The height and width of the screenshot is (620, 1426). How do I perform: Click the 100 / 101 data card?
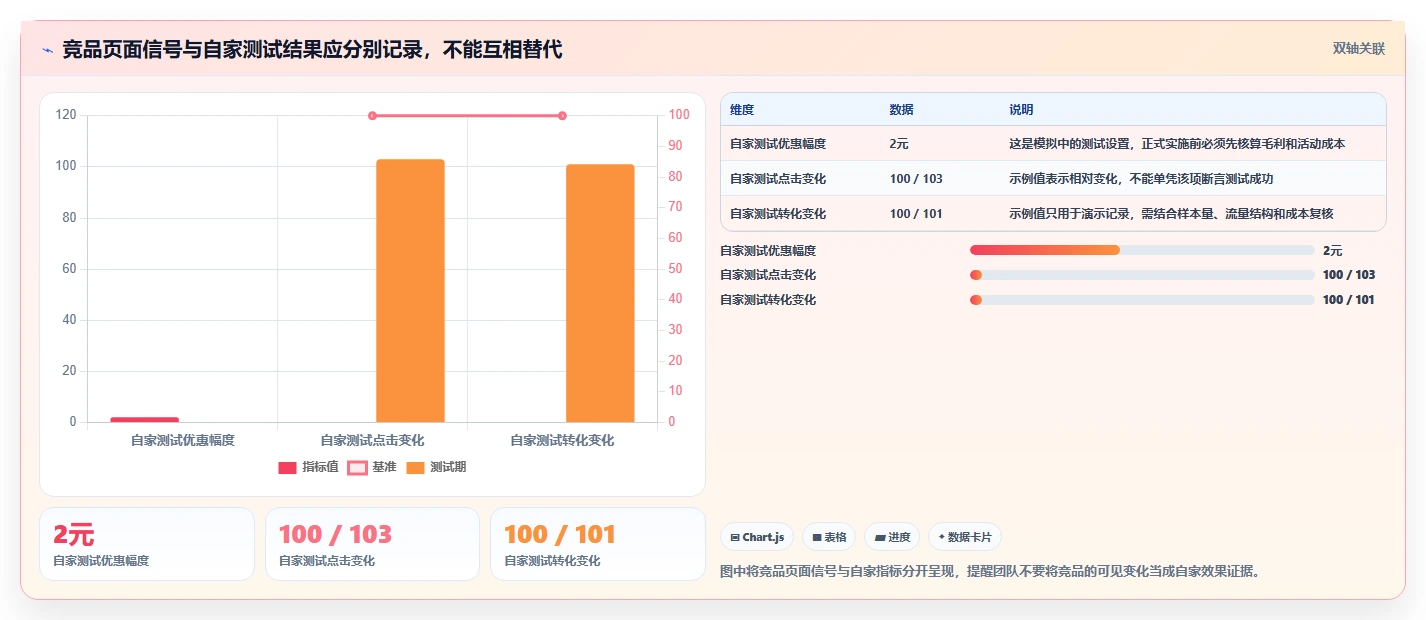(598, 544)
